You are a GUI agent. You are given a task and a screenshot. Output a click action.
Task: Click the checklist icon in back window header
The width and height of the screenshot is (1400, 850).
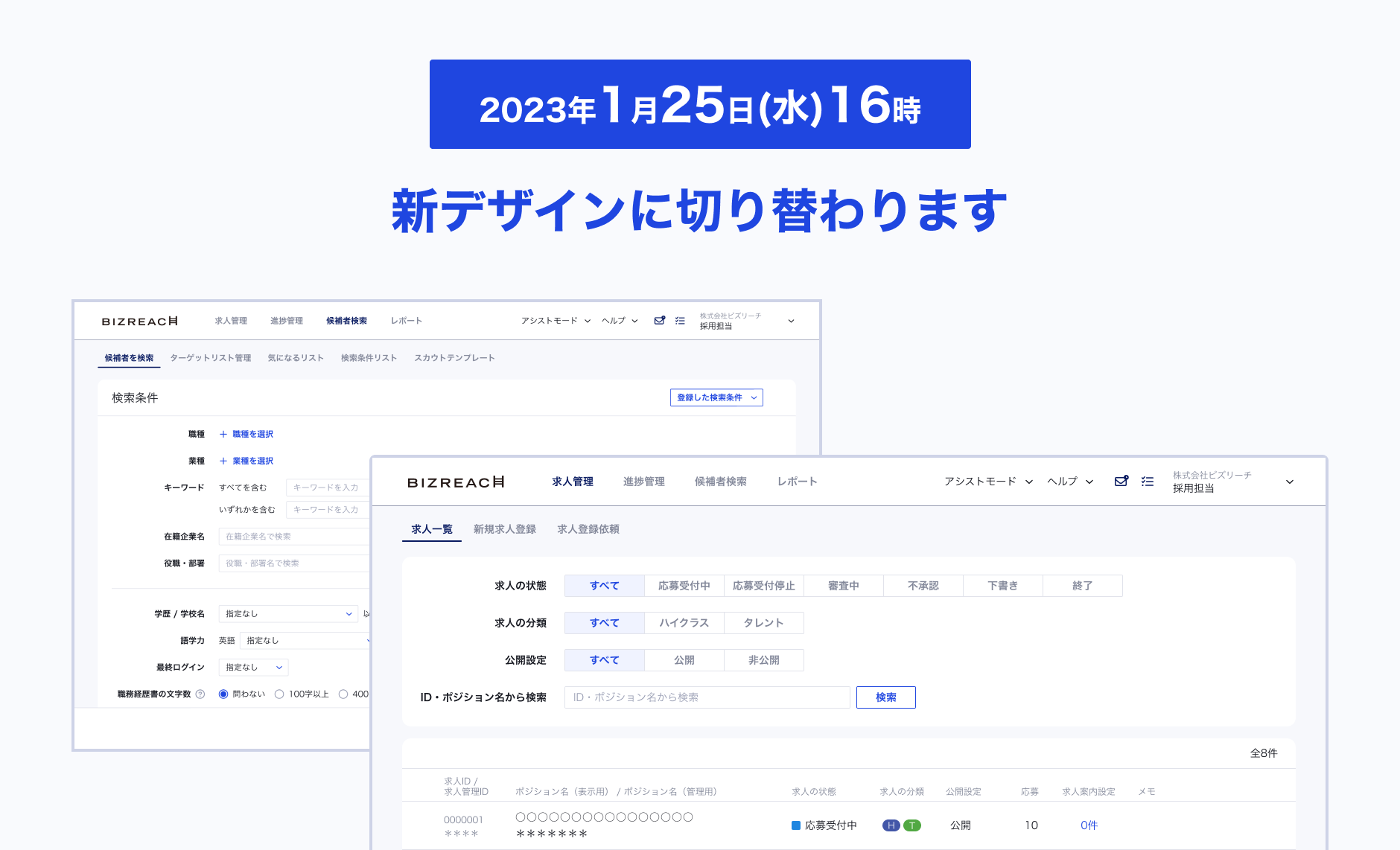pos(680,321)
